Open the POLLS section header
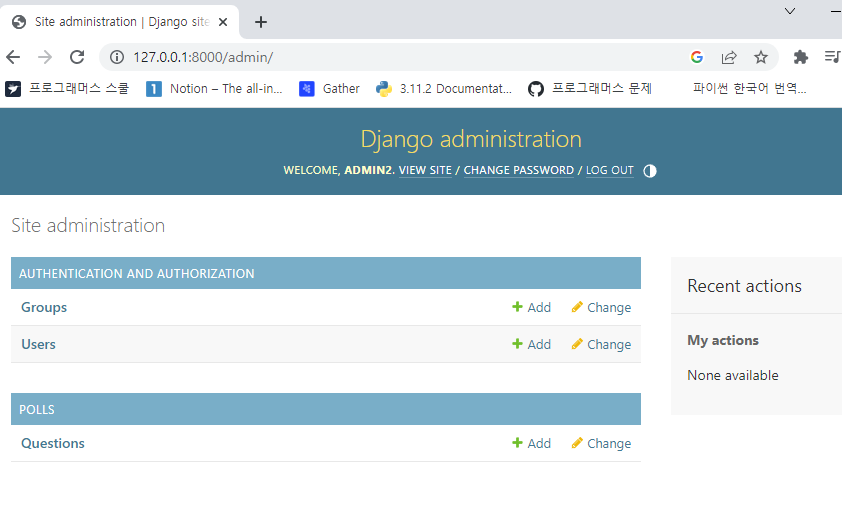This screenshot has height=506, width=842. [37, 409]
